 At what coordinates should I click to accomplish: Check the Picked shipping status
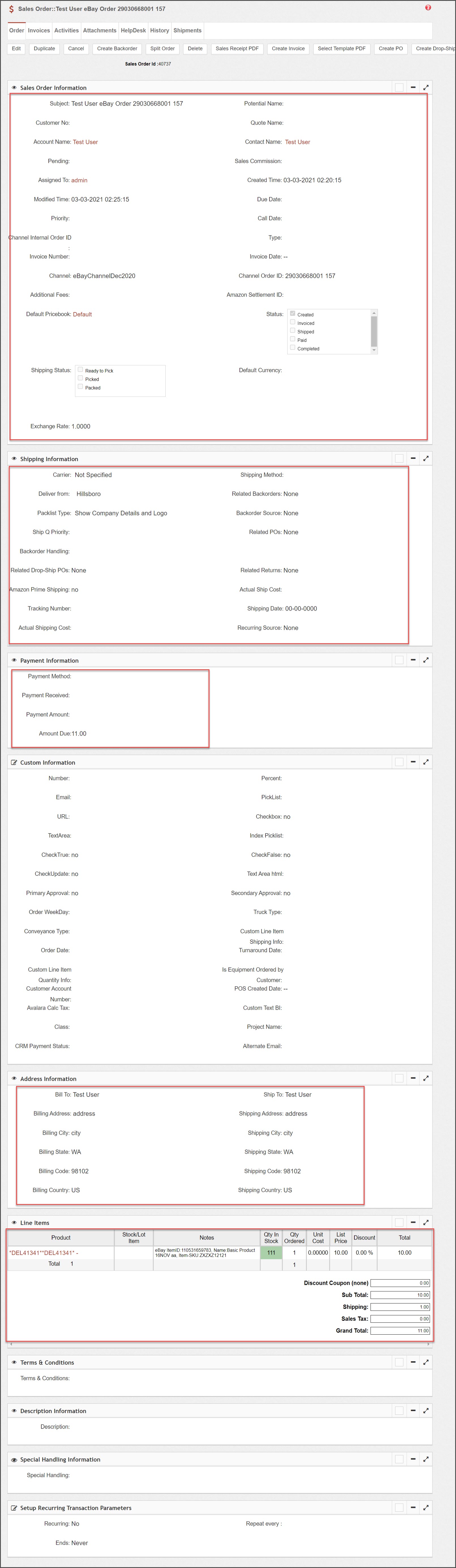(80, 378)
